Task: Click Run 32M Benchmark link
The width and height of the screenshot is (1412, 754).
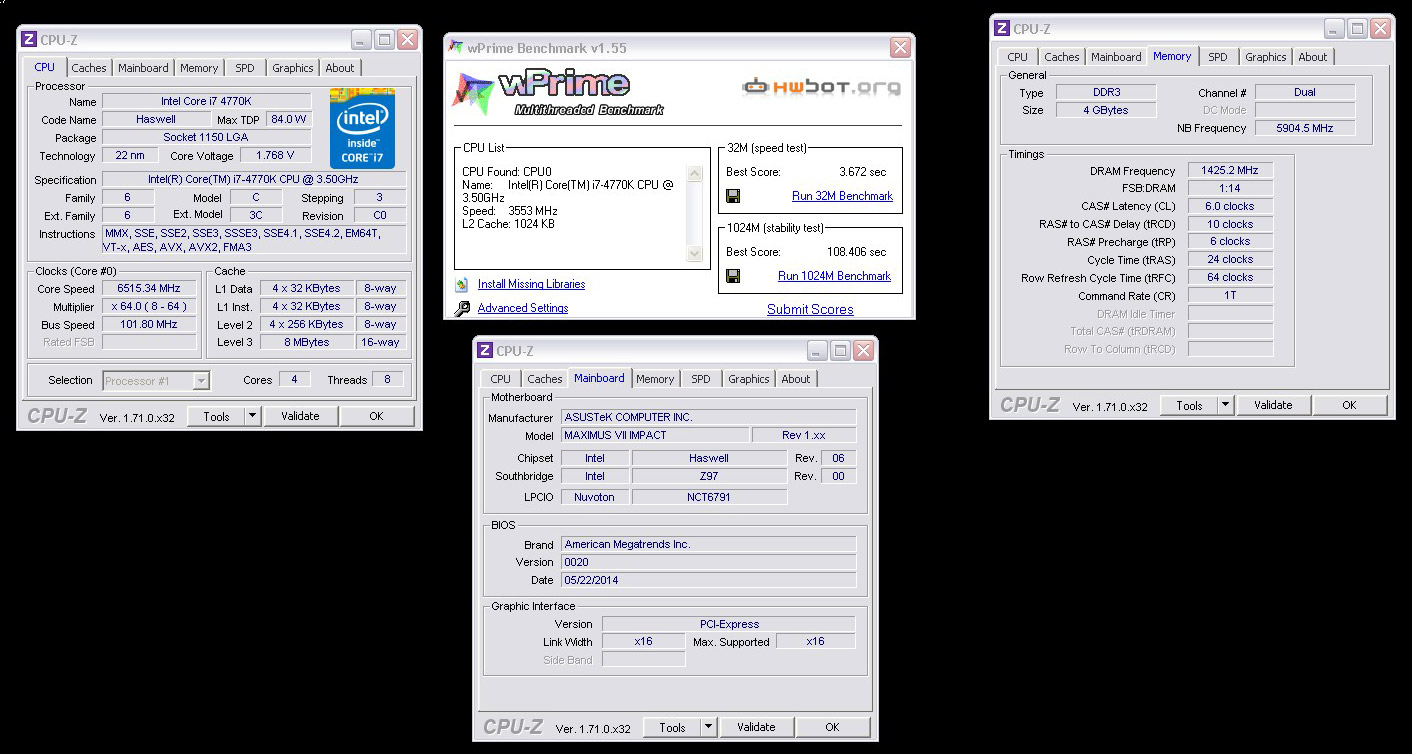Action: tap(842, 196)
